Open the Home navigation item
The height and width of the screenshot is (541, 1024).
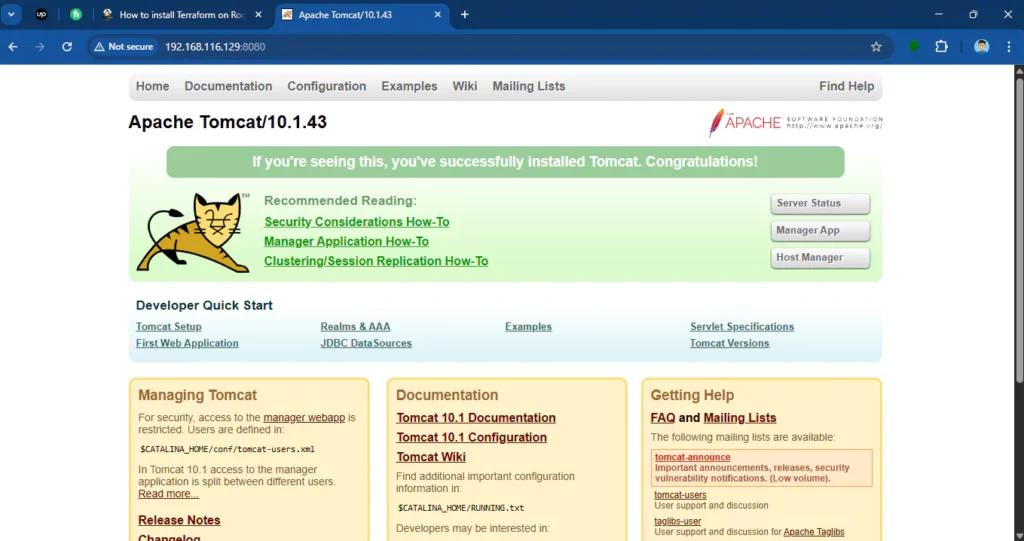point(152,86)
